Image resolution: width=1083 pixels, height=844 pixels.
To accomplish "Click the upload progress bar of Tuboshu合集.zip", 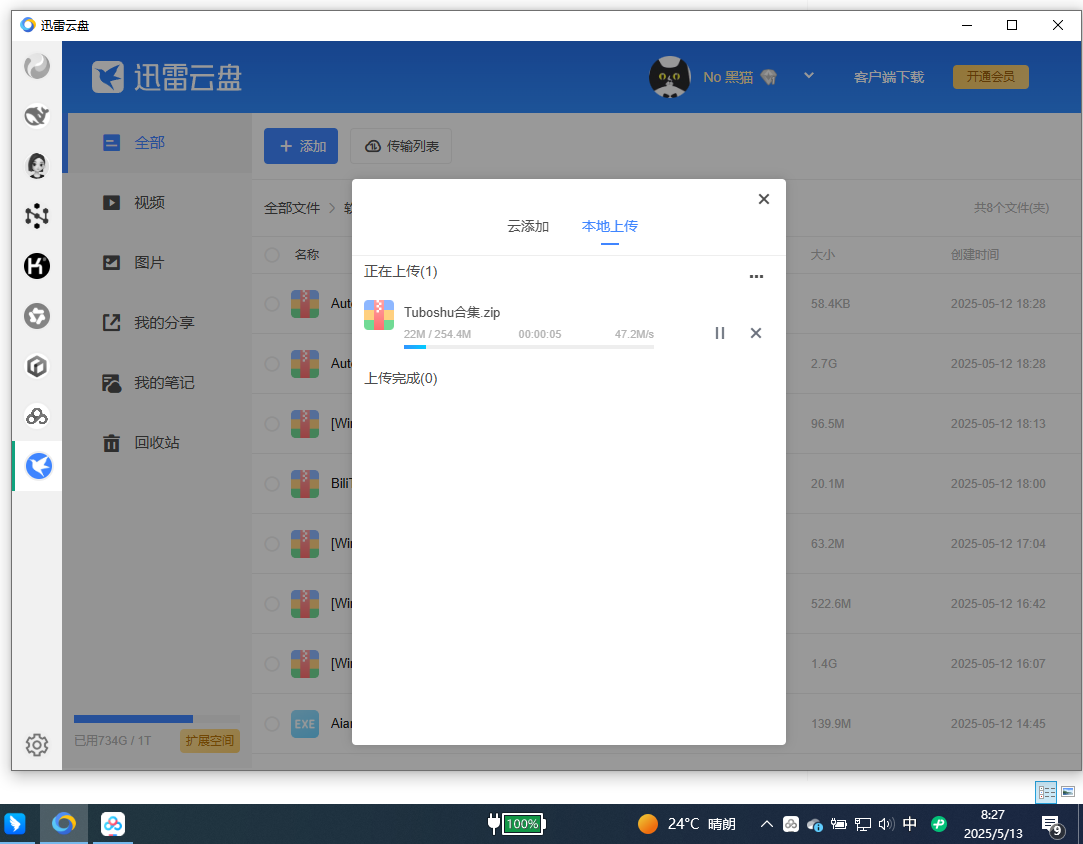I will click(528, 347).
